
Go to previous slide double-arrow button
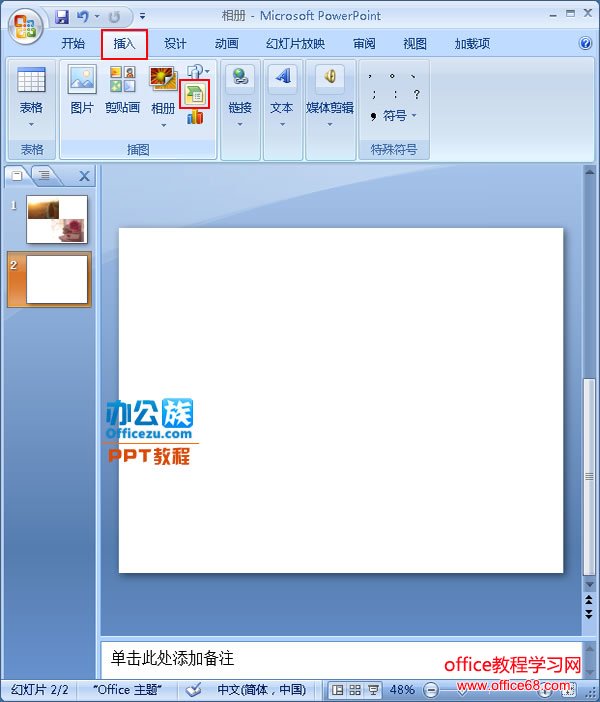[x=589, y=599]
